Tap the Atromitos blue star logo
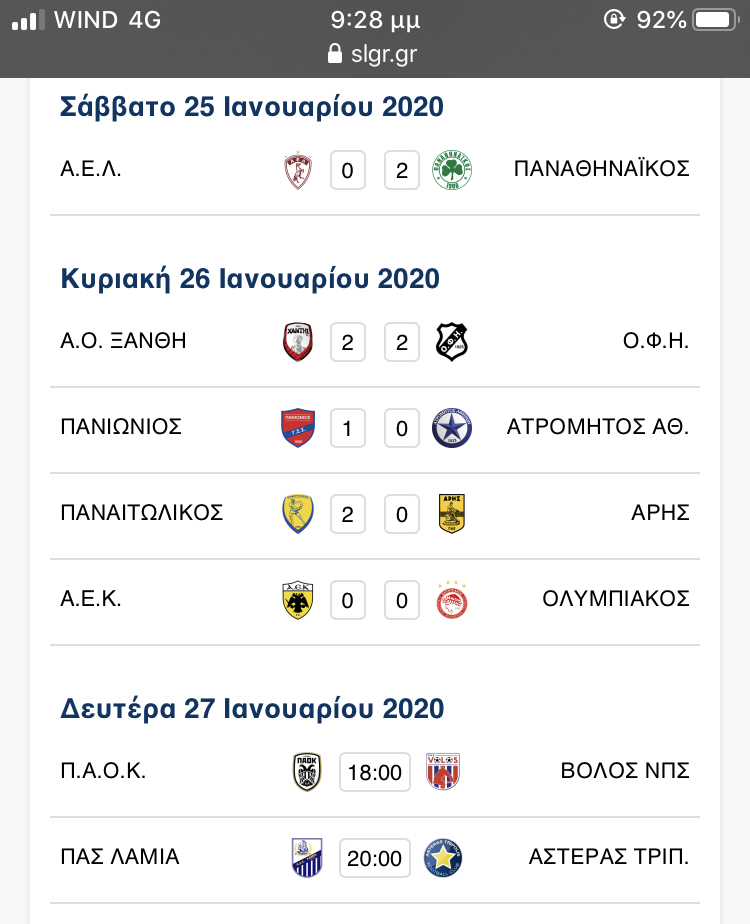Image resolution: width=750 pixels, height=924 pixels. click(452, 428)
